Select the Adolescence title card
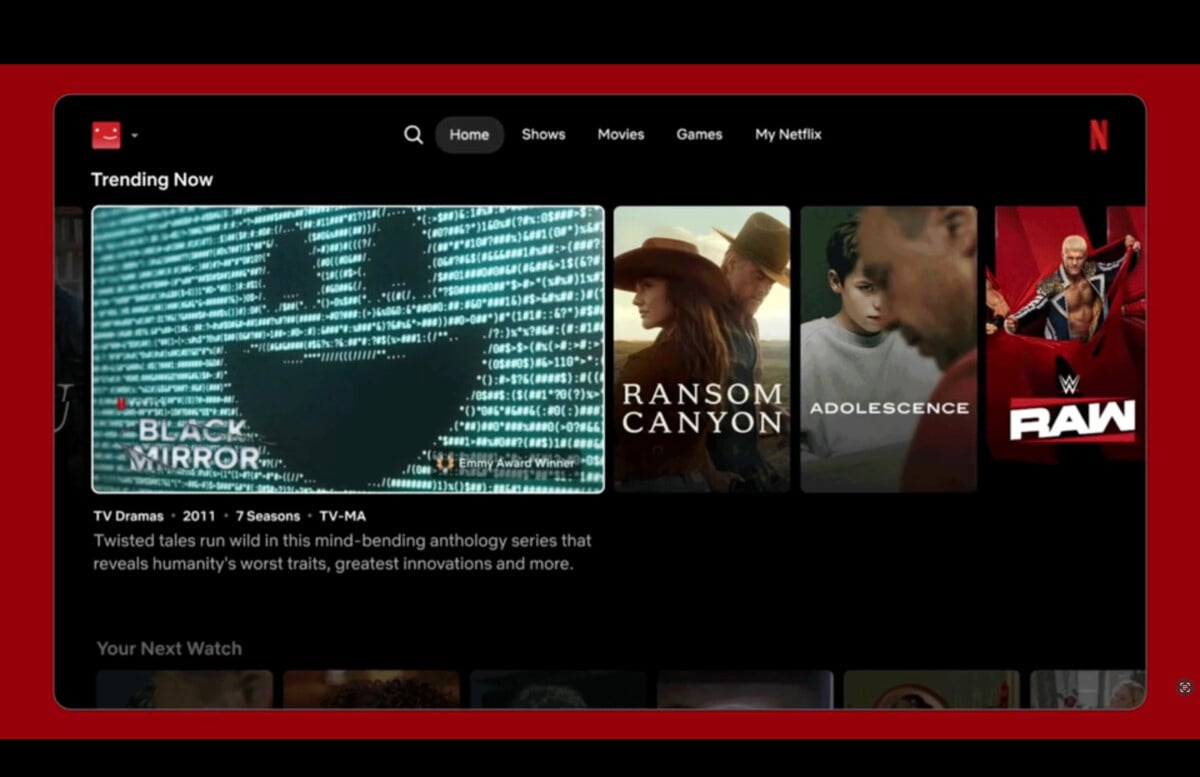 (x=888, y=349)
